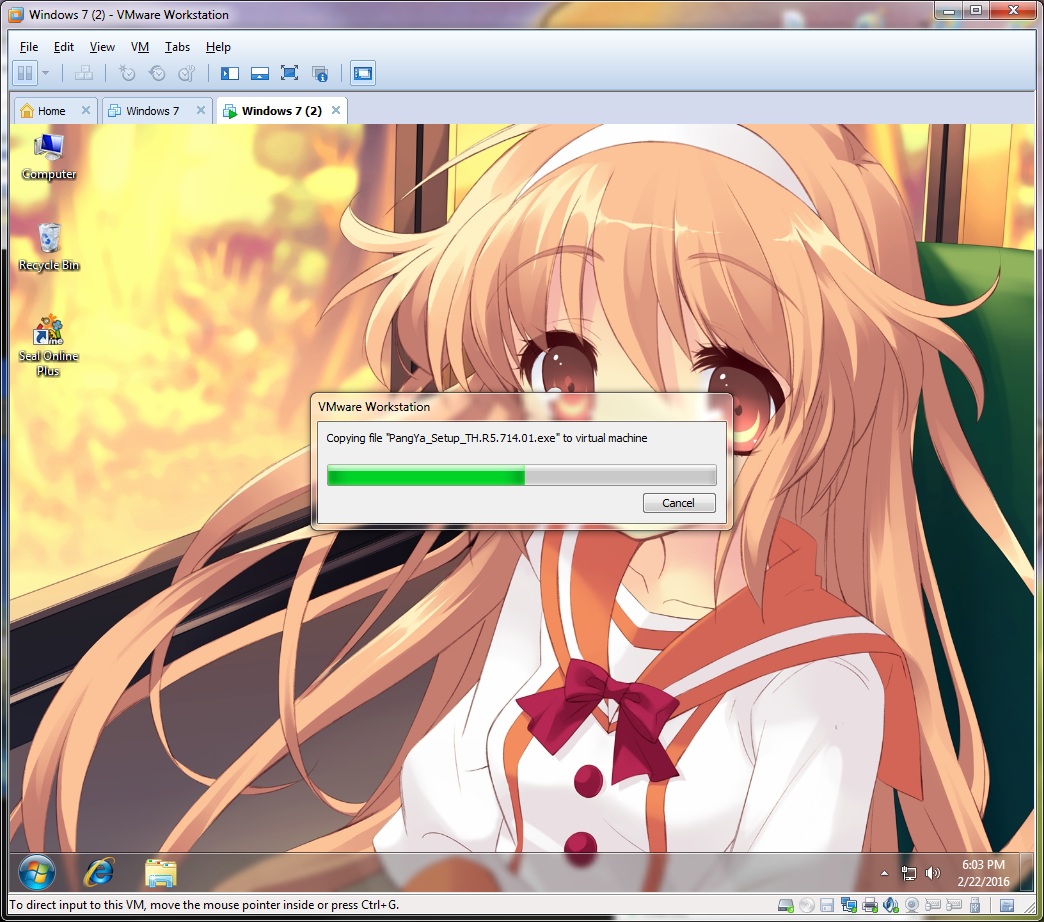The width and height of the screenshot is (1044, 922).
Task: Click the printer device status icon
Action: 870,905
